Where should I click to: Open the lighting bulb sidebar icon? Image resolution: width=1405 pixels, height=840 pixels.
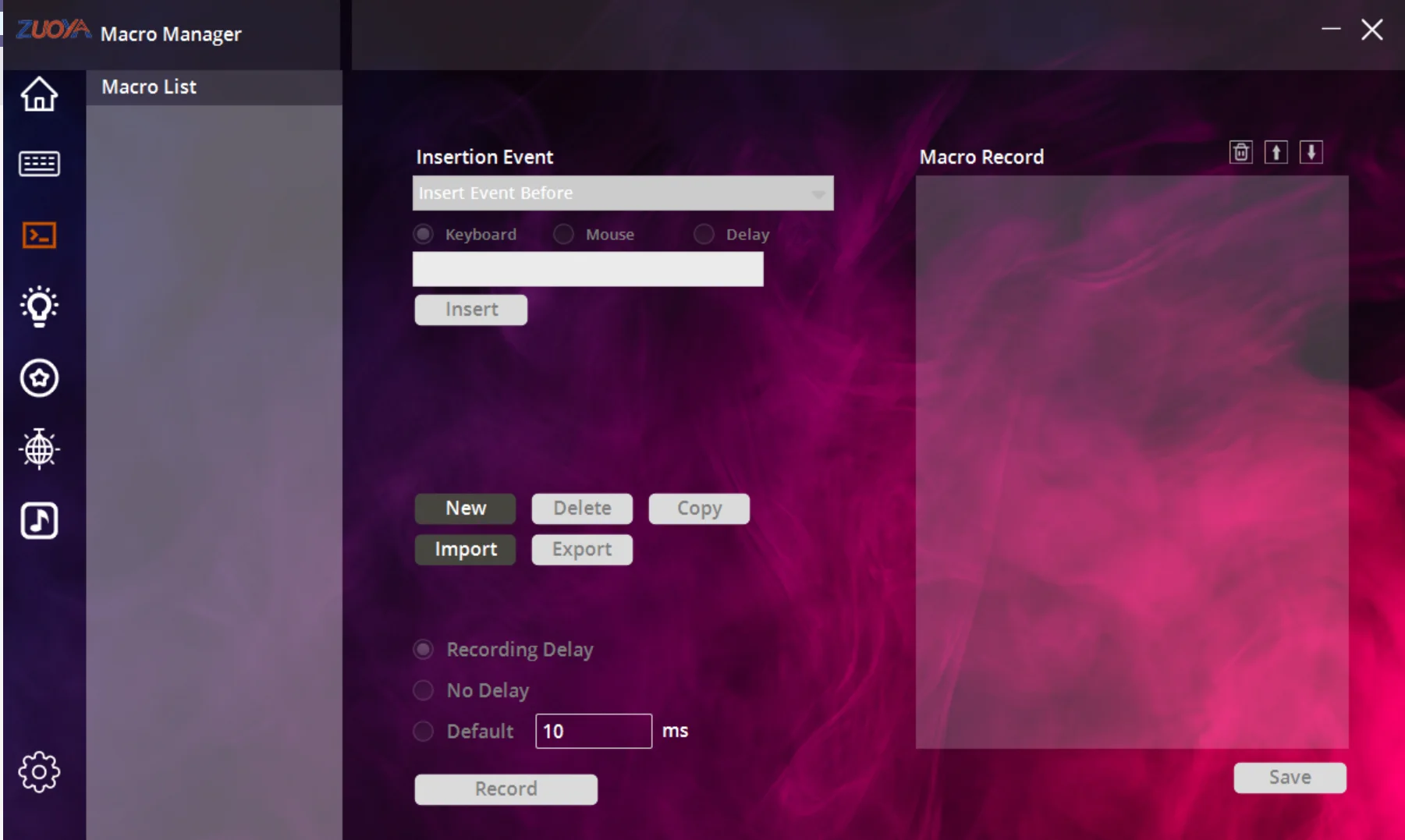39,306
